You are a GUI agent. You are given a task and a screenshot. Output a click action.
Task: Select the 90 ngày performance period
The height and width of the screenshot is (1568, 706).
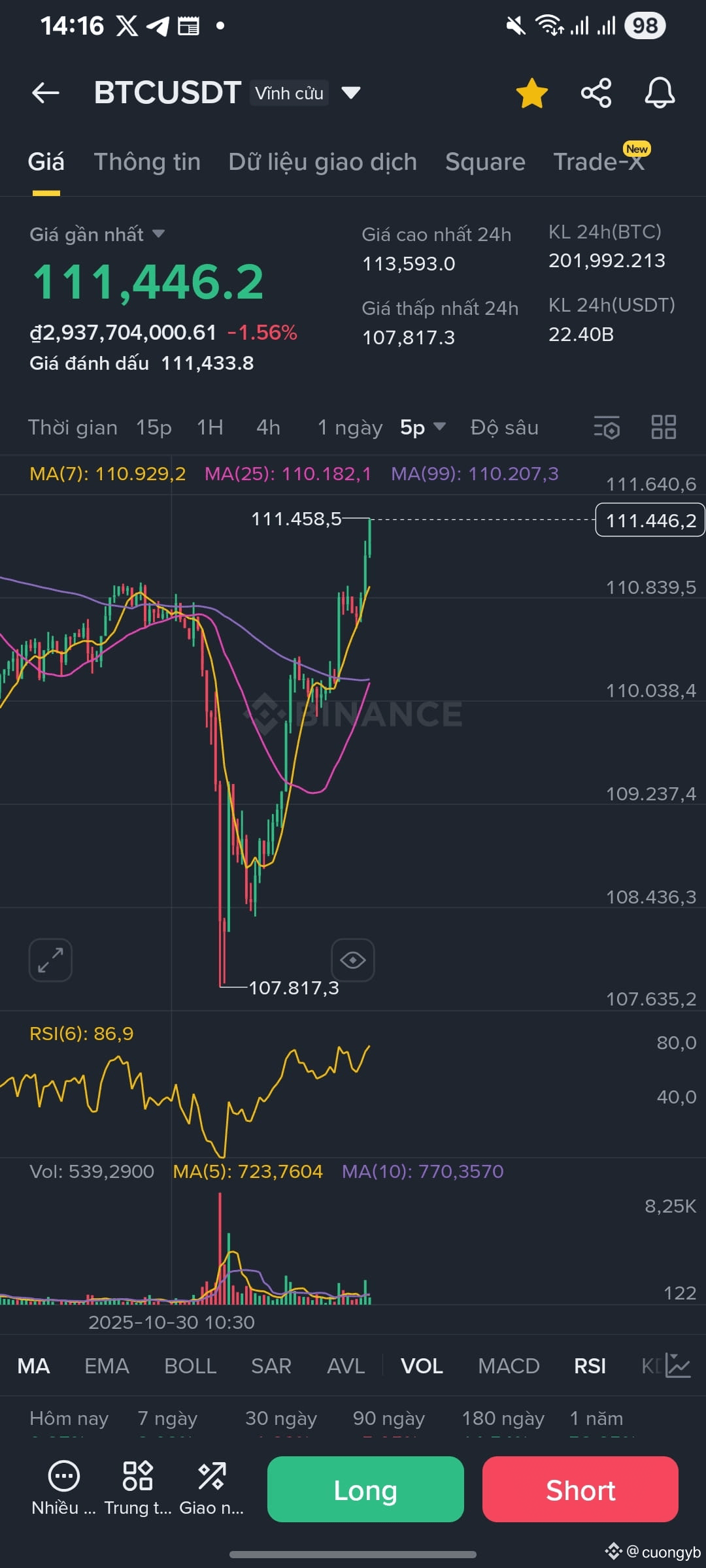coord(389,1418)
